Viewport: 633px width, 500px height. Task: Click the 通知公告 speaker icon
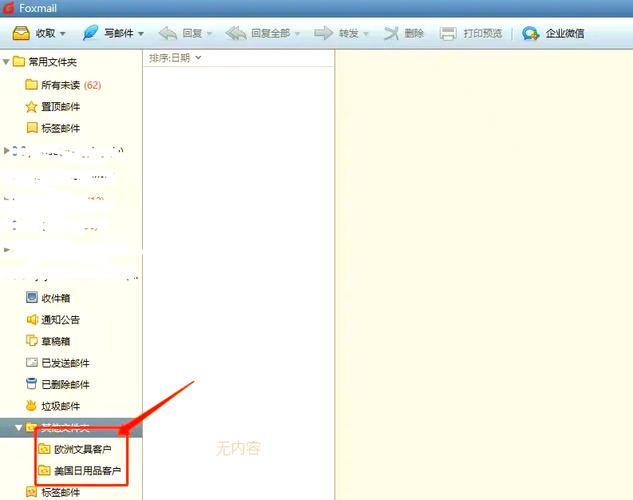pyautogui.click(x=31, y=320)
